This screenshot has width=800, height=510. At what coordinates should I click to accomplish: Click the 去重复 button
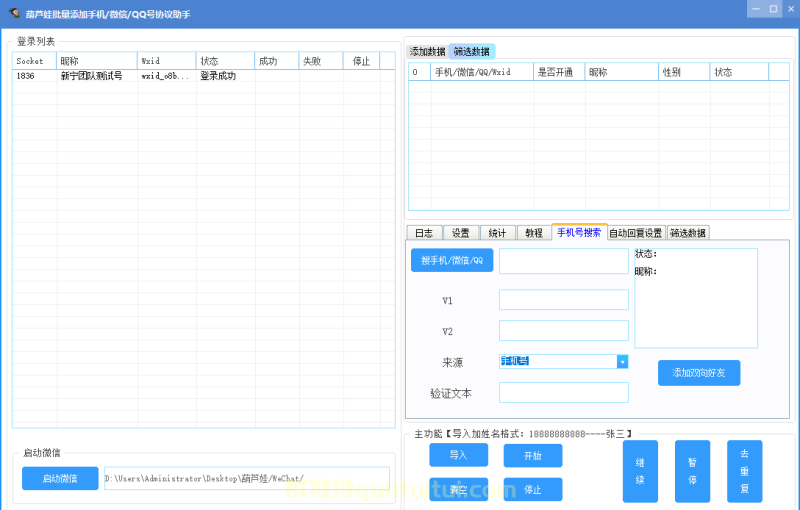click(x=744, y=472)
